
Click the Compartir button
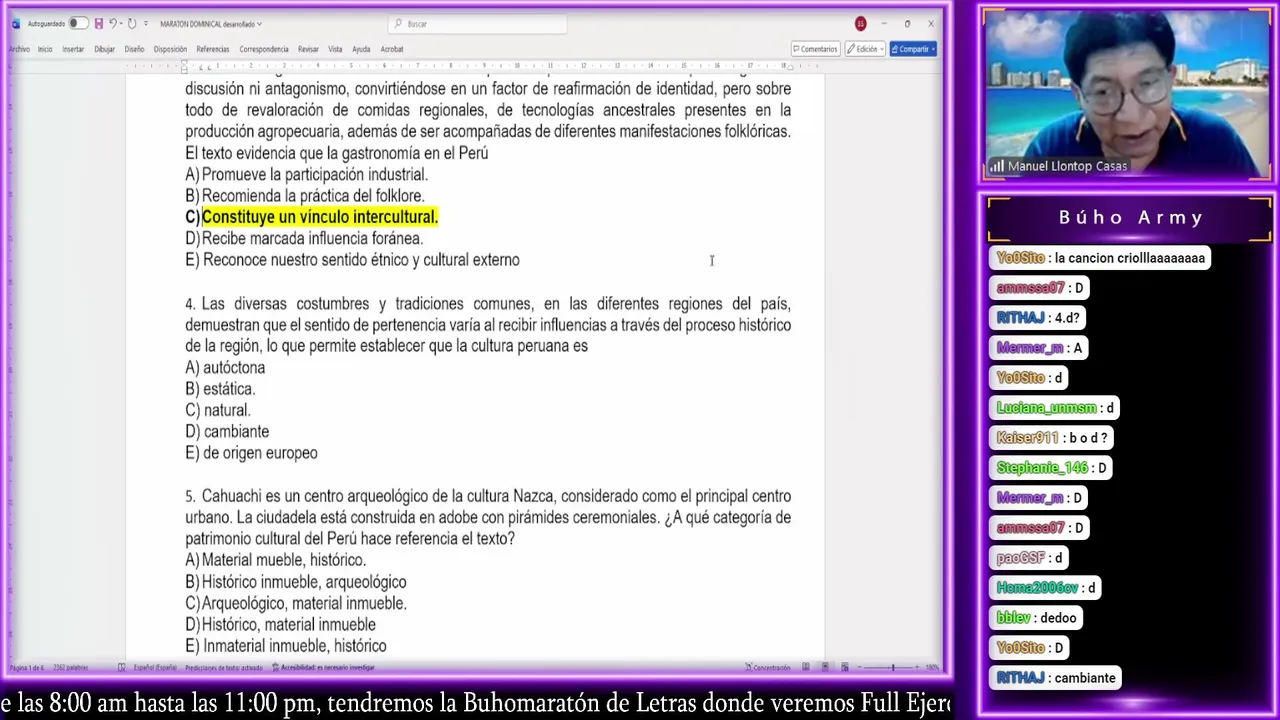(x=913, y=49)
